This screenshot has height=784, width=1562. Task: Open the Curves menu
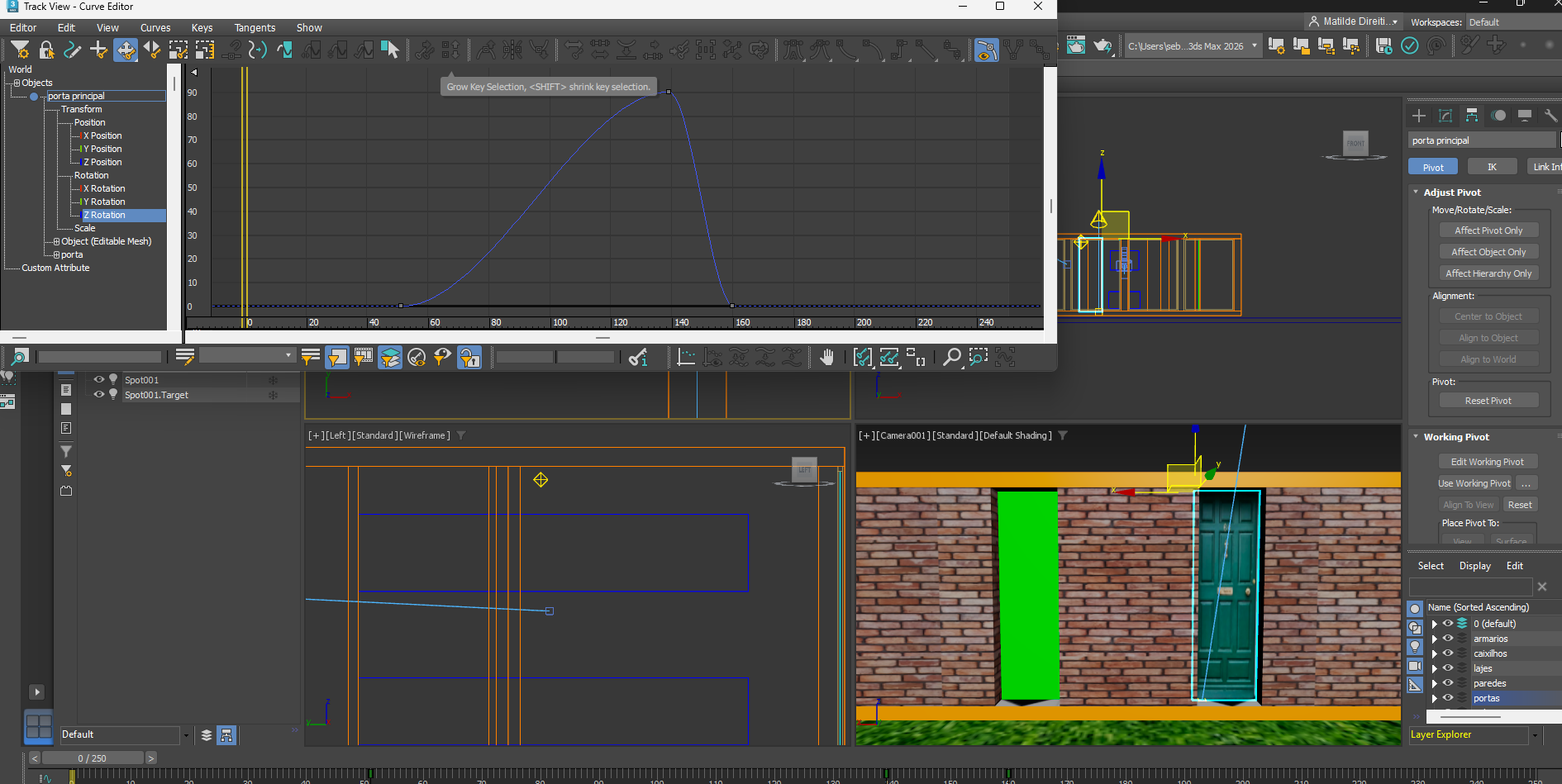[155, 28]
